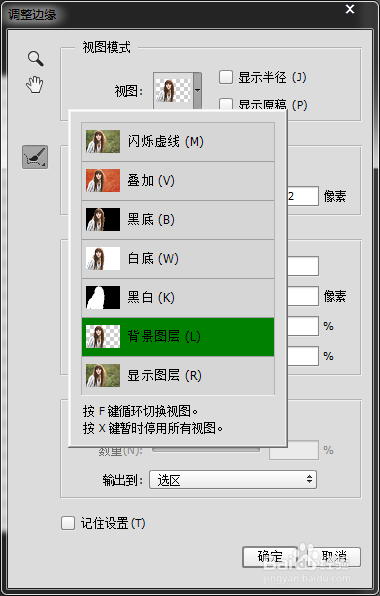This screenshot has width=380, height=596.
Task: Choose 黑白 (K) view mode
Action: coord(178,298)
